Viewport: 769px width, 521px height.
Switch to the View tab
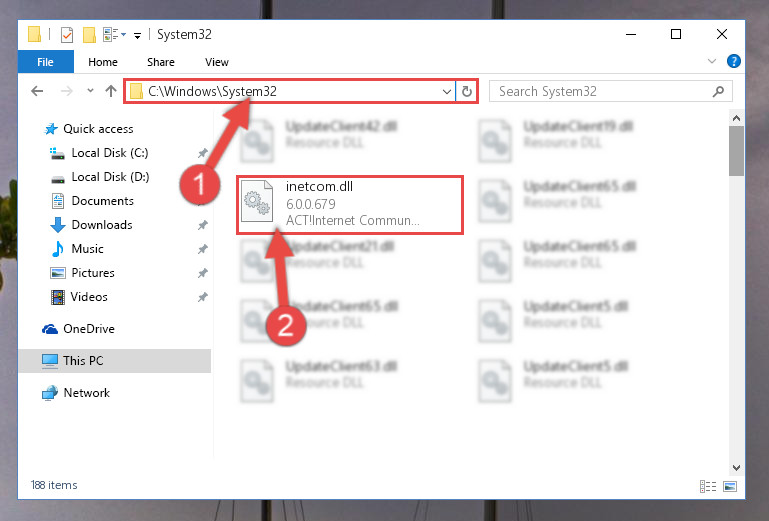217,62
